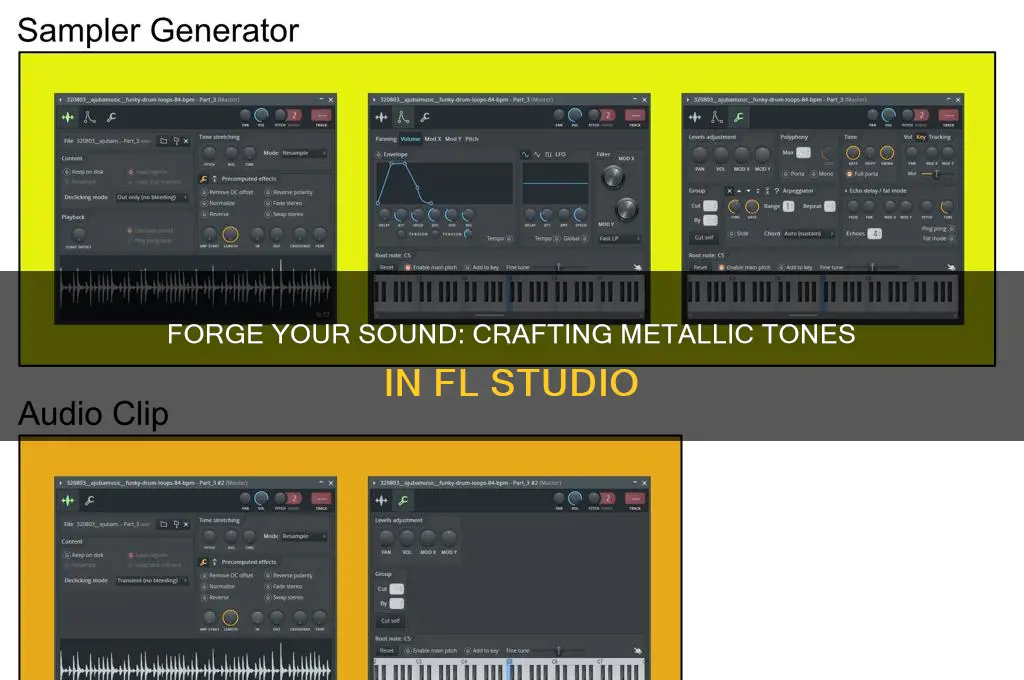This screenshot has height=680, width=1024.
Task: Click the green wrench icon in the Audio Clip Levels adjustment window
Action: point(404,500)
